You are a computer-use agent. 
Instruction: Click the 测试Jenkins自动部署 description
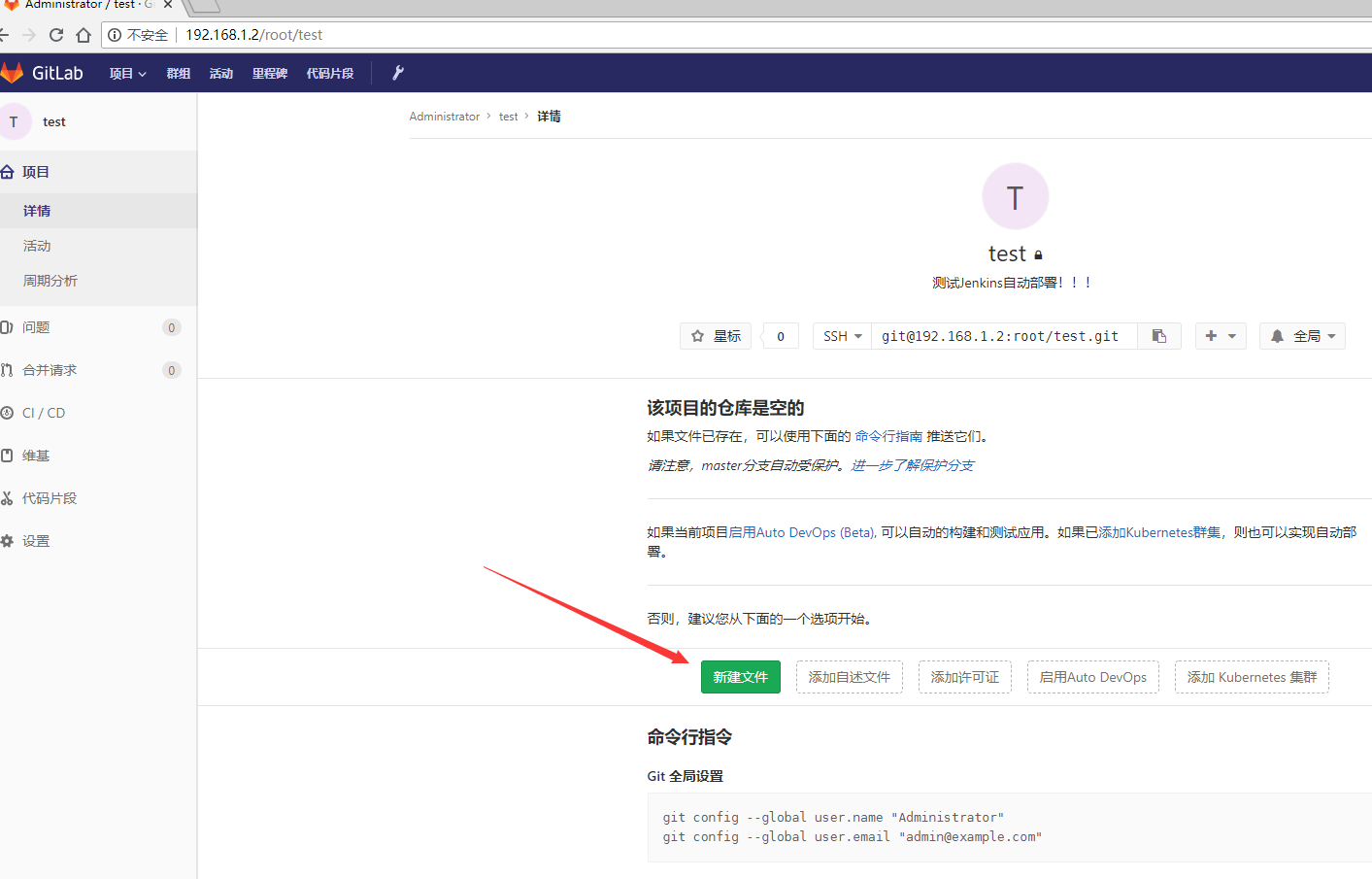click(x=1012, y=283)
